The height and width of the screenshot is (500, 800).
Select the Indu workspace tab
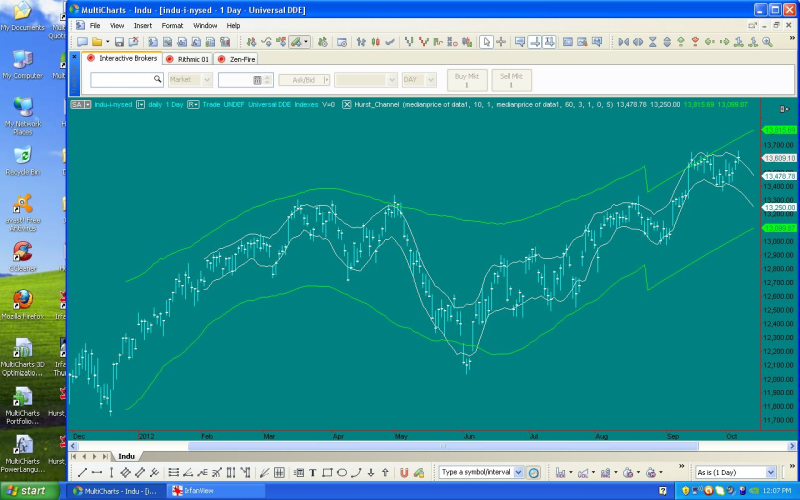(x=127, y=456)
